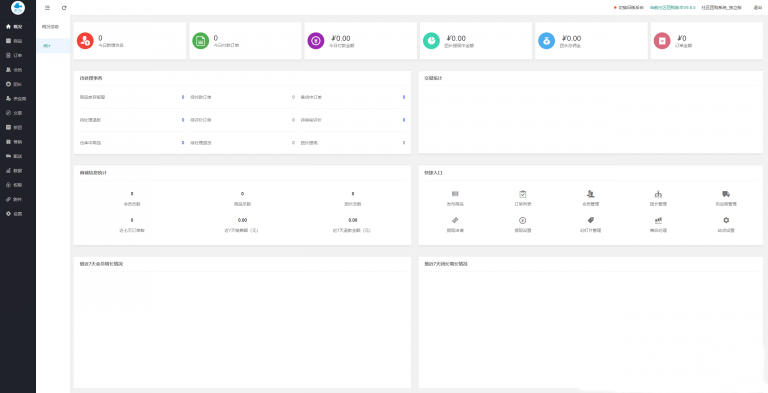768x393 pixels.
Task: Click the first row in the pending tasks left column
Action: tap(132, 97)
